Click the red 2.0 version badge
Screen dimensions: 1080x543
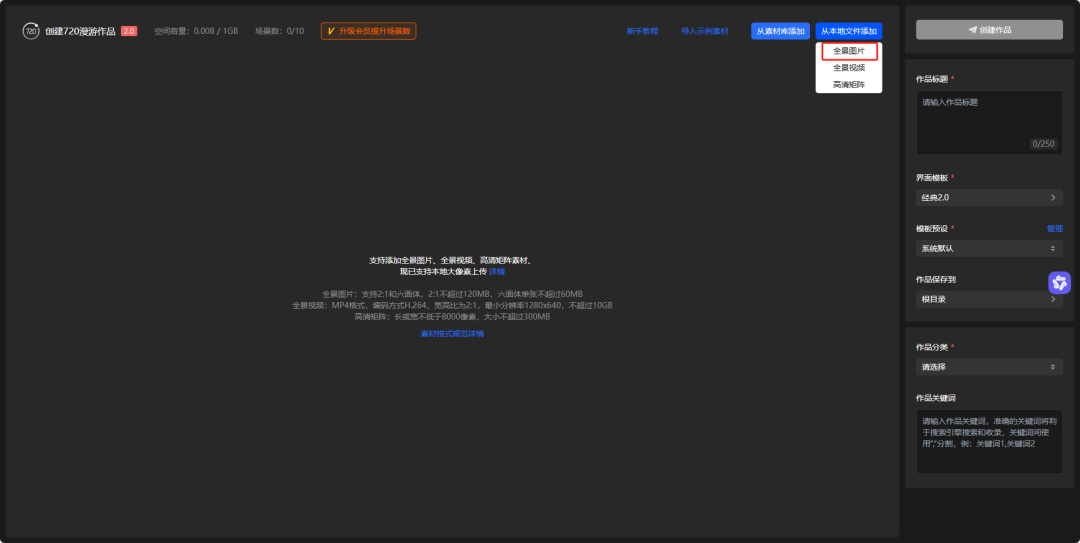129,31
